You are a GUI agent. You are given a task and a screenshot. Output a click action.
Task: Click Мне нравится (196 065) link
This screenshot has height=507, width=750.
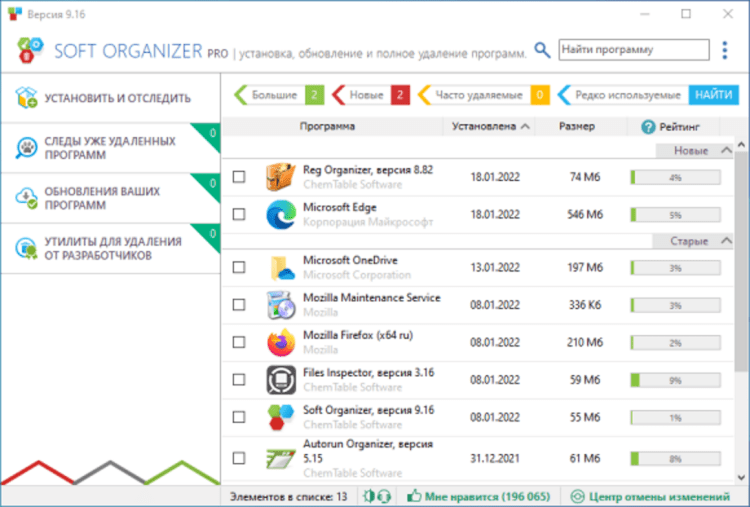pyautogui.click(x=487, y=496)
